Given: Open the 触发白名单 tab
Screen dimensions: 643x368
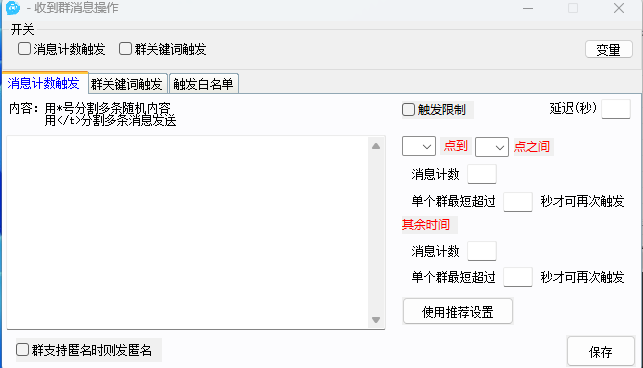Looking at the screenshot, I should (x=203, y=84).
